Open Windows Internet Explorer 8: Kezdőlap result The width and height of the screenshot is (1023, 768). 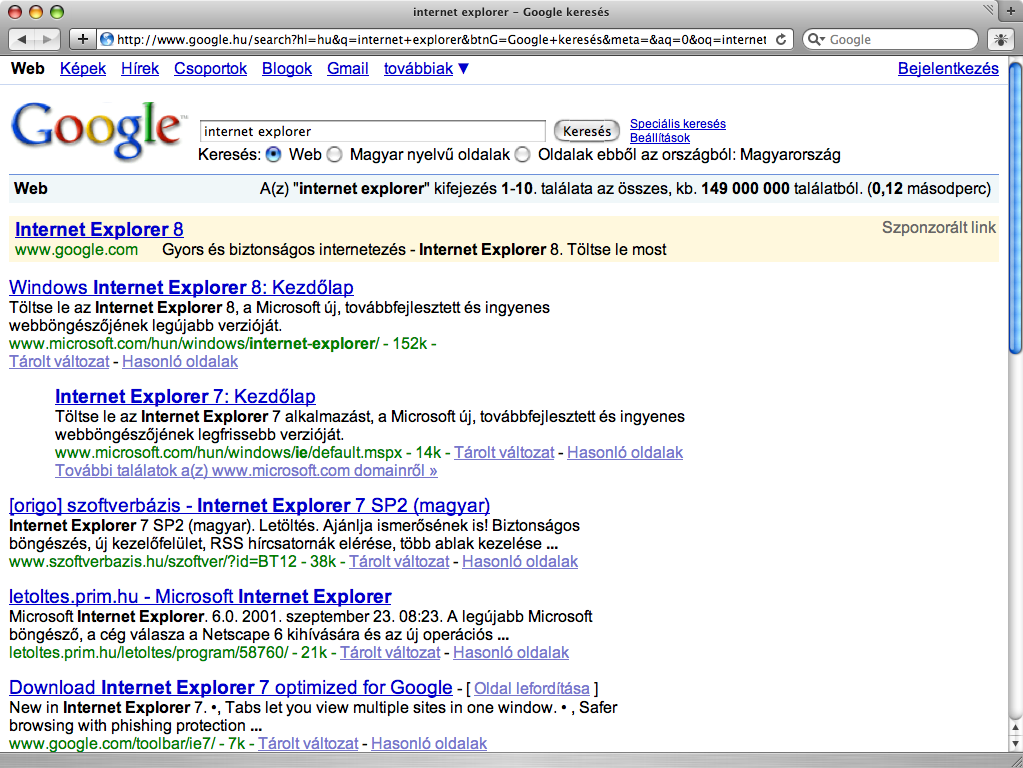point(181,288)
